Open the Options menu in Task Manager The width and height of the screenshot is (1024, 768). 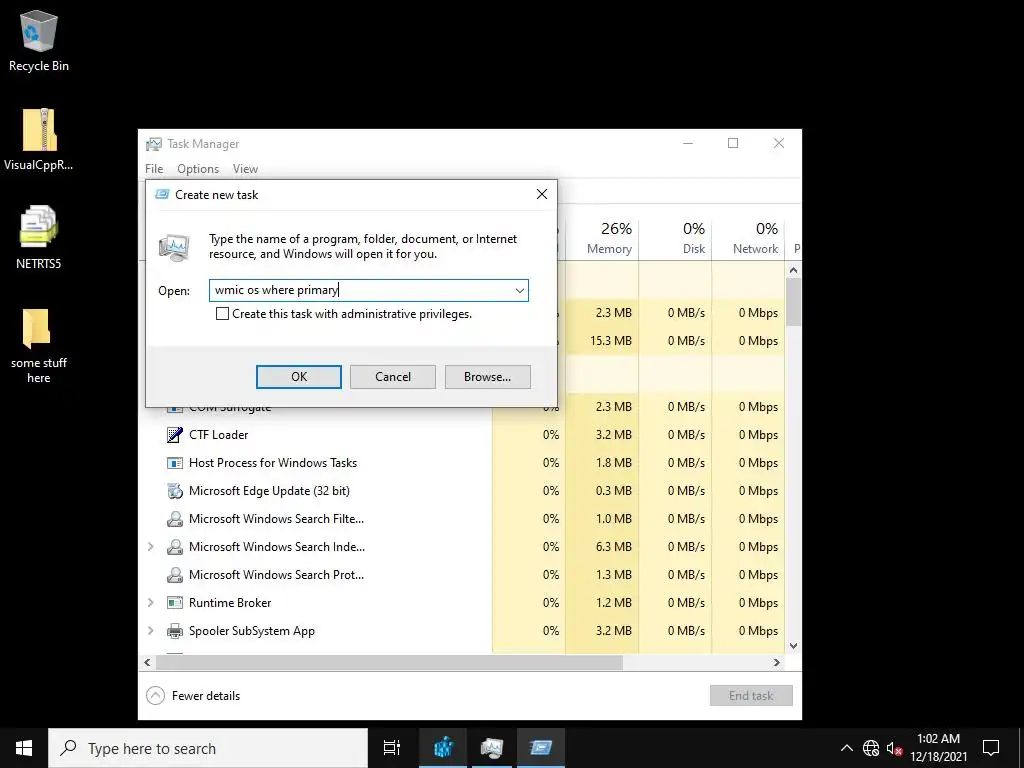pos(198,169)
